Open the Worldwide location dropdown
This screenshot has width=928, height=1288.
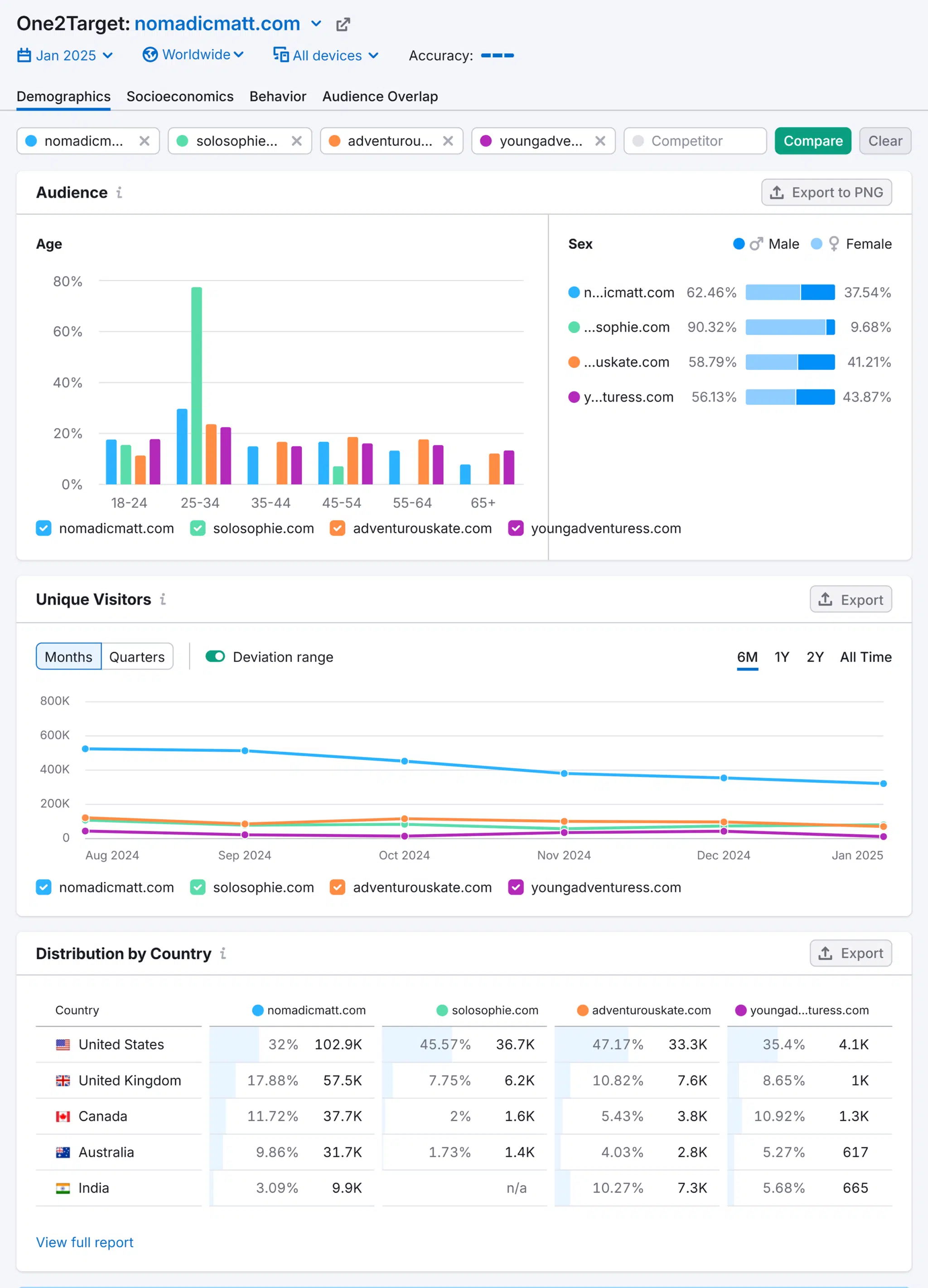pos(193,54)
